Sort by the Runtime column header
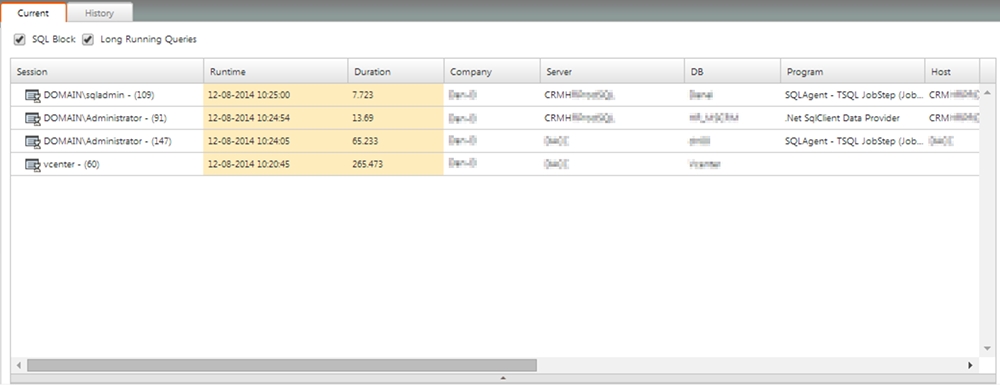Image resolution: width=1000 pixels, height=386 pixels. coord(276,71)
